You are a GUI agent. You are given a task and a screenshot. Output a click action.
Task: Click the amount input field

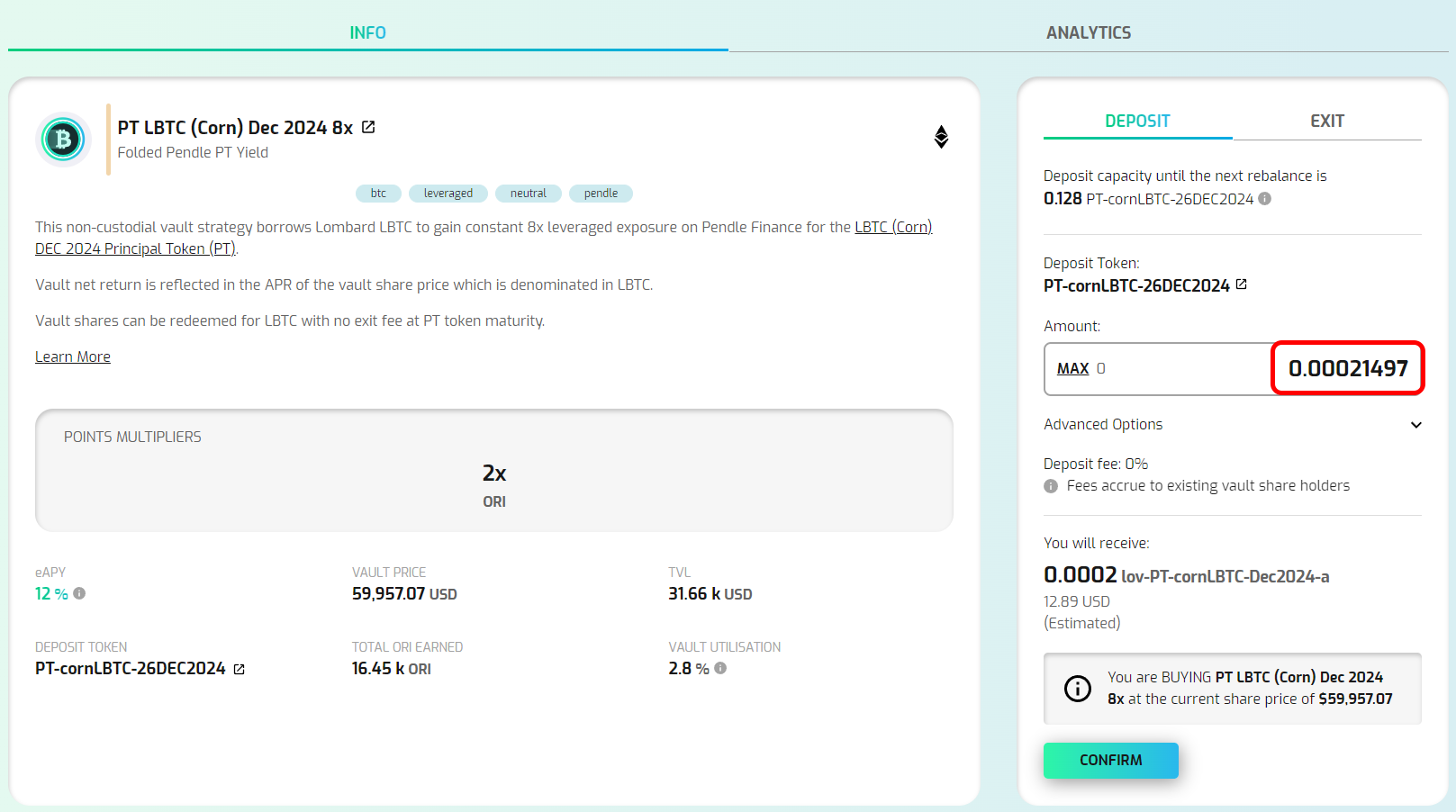point(1346,368)
